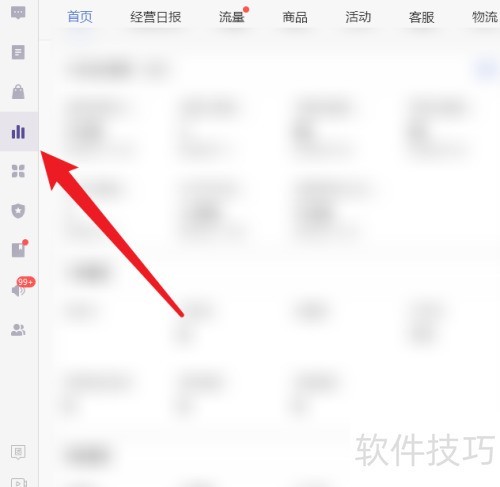This screenshot has width=500, height=487.
Task: Switch to the 经营日报 tab
Action: (x=155, y=17)
